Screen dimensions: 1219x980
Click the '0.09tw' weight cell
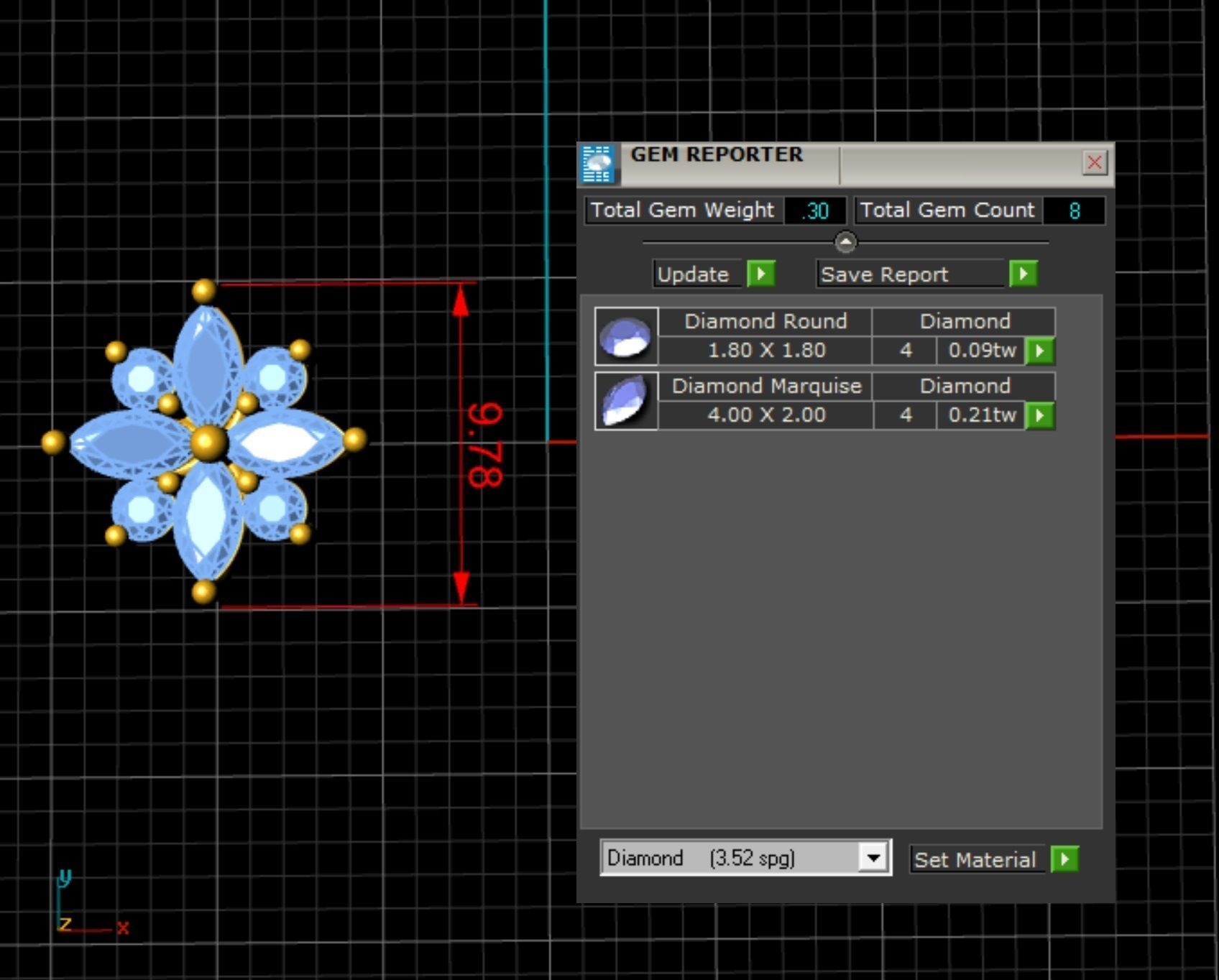coord(982,351)
